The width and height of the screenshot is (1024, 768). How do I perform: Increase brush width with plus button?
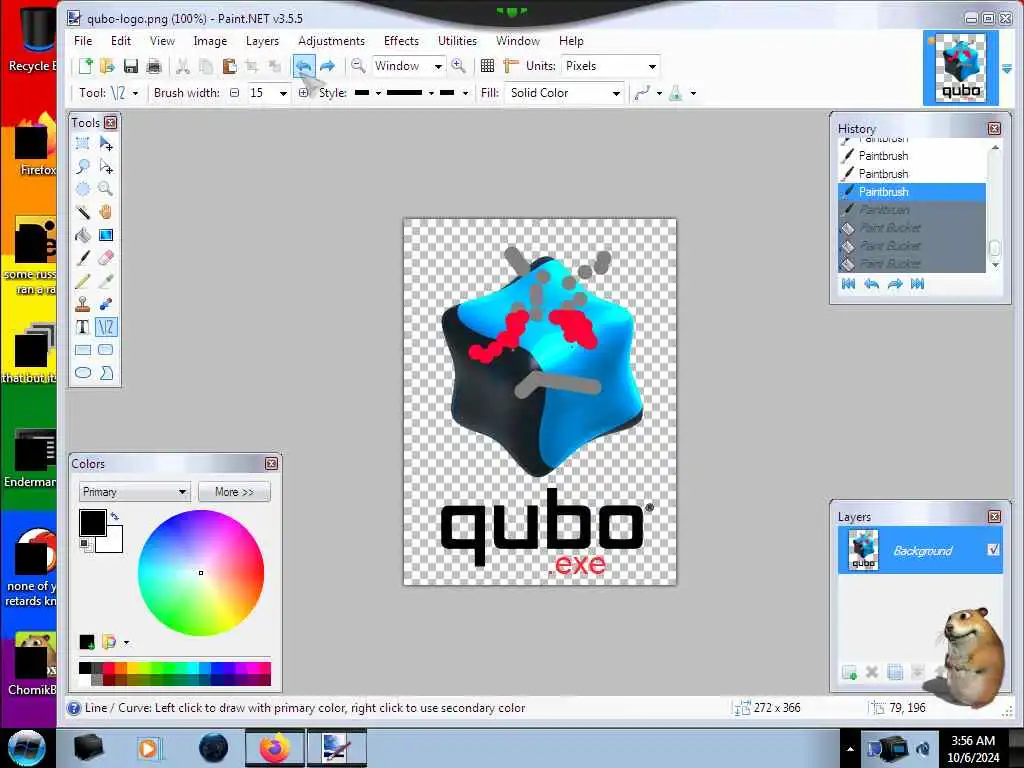[303, 93]
